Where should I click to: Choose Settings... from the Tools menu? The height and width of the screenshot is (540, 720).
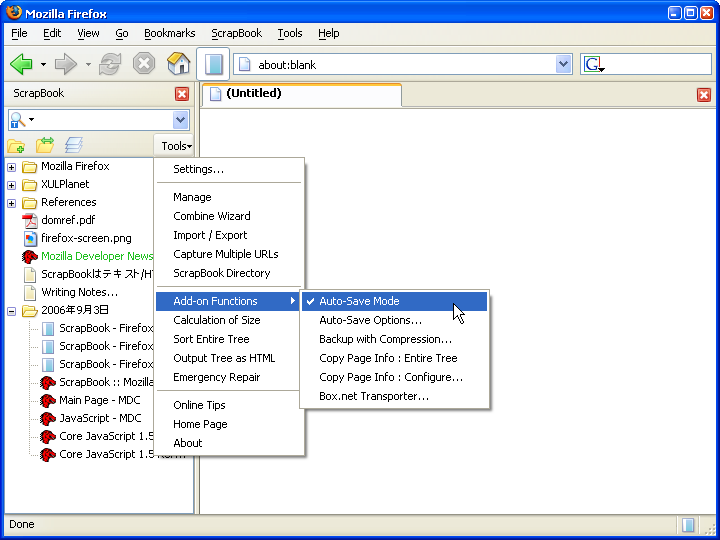point(229,169)
